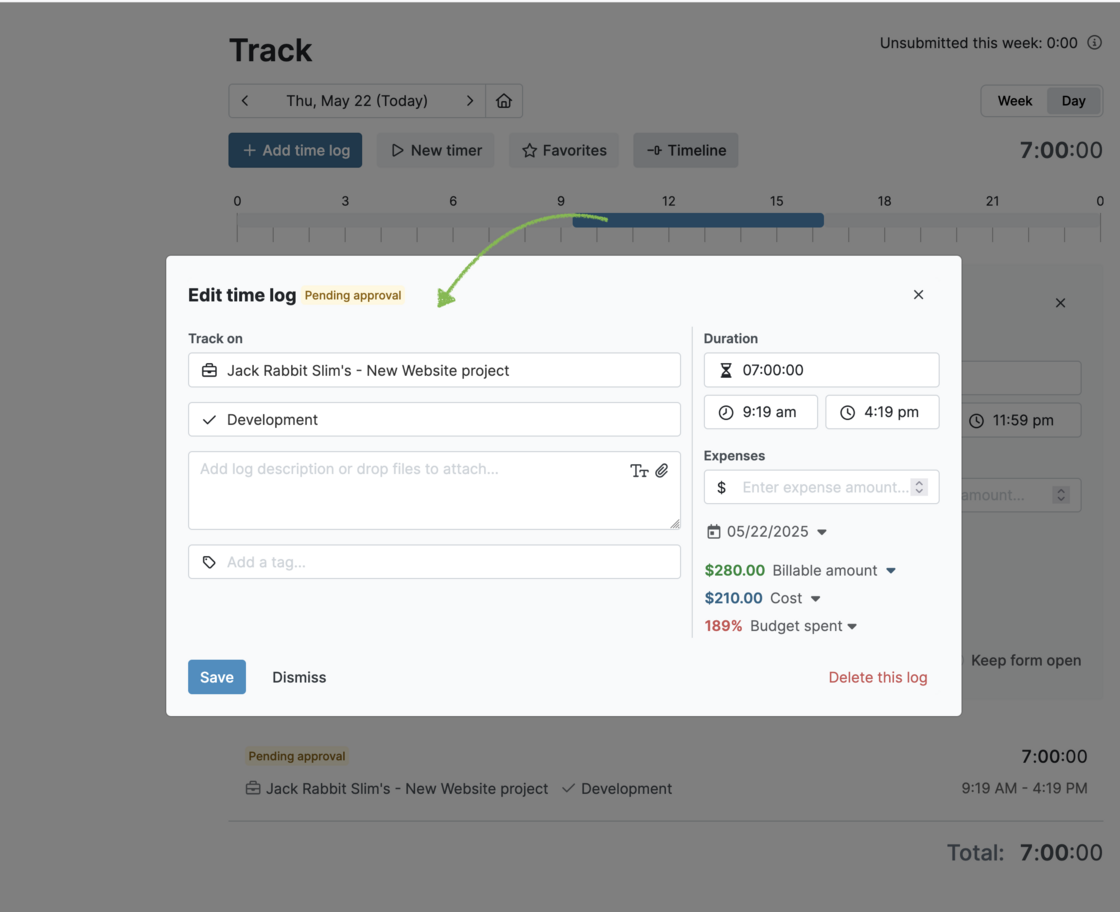Go to previous day with left chevron
The width and height of the screenshot is (1120, 912).
245,101
